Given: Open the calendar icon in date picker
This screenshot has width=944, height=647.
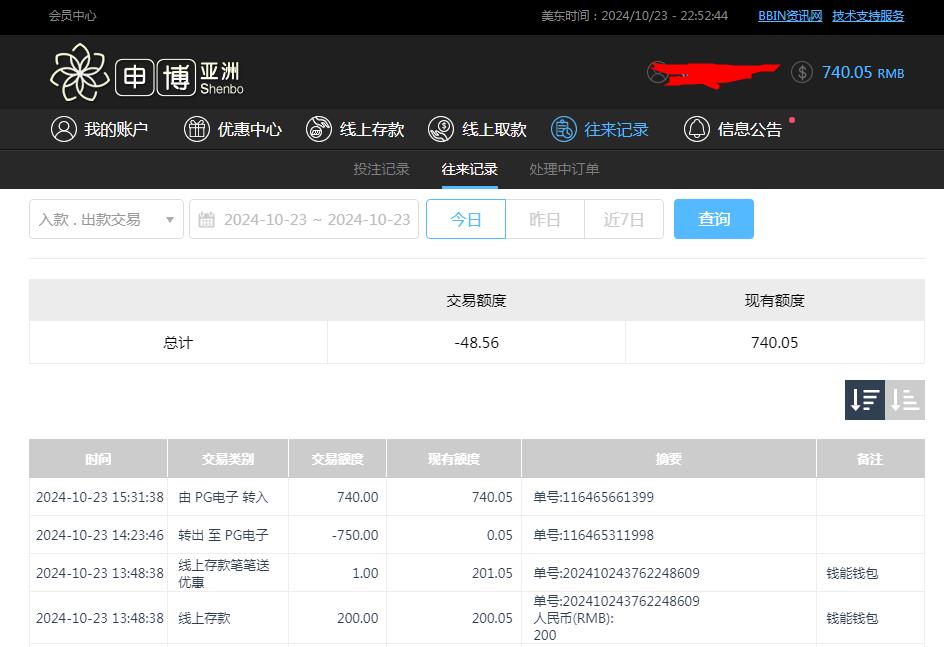Looking at the screenshot, I should (207, 218).
